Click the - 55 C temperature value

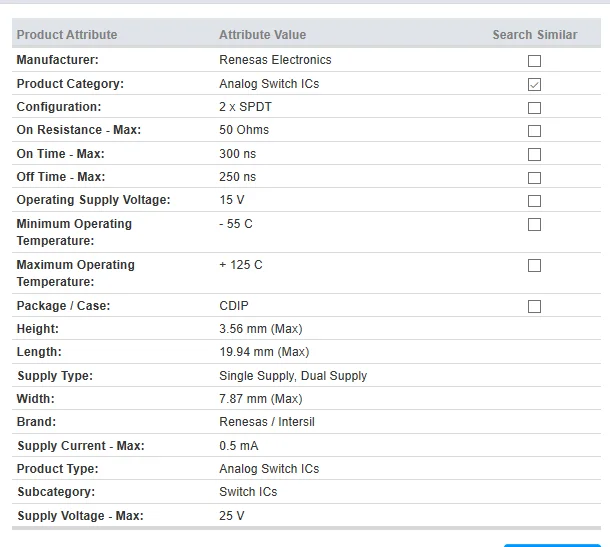[236, 224]
